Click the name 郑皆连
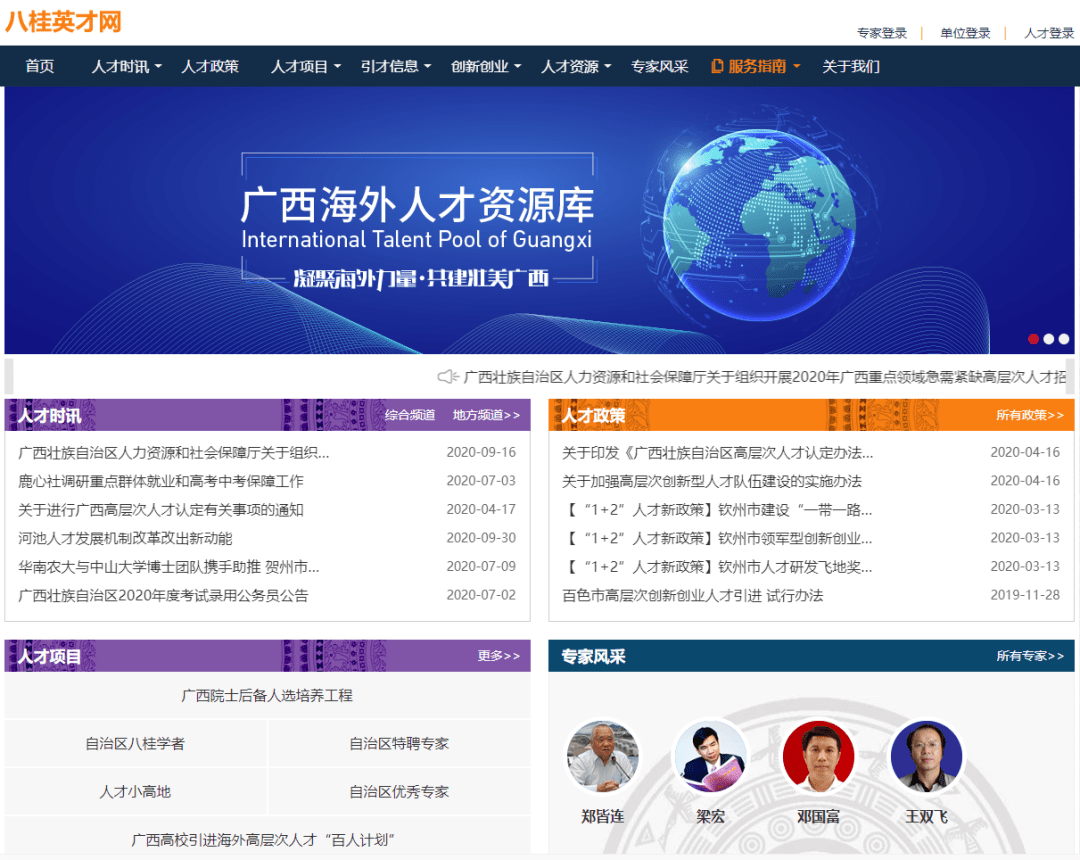The image size is (1080, 860). click(603, 817)
